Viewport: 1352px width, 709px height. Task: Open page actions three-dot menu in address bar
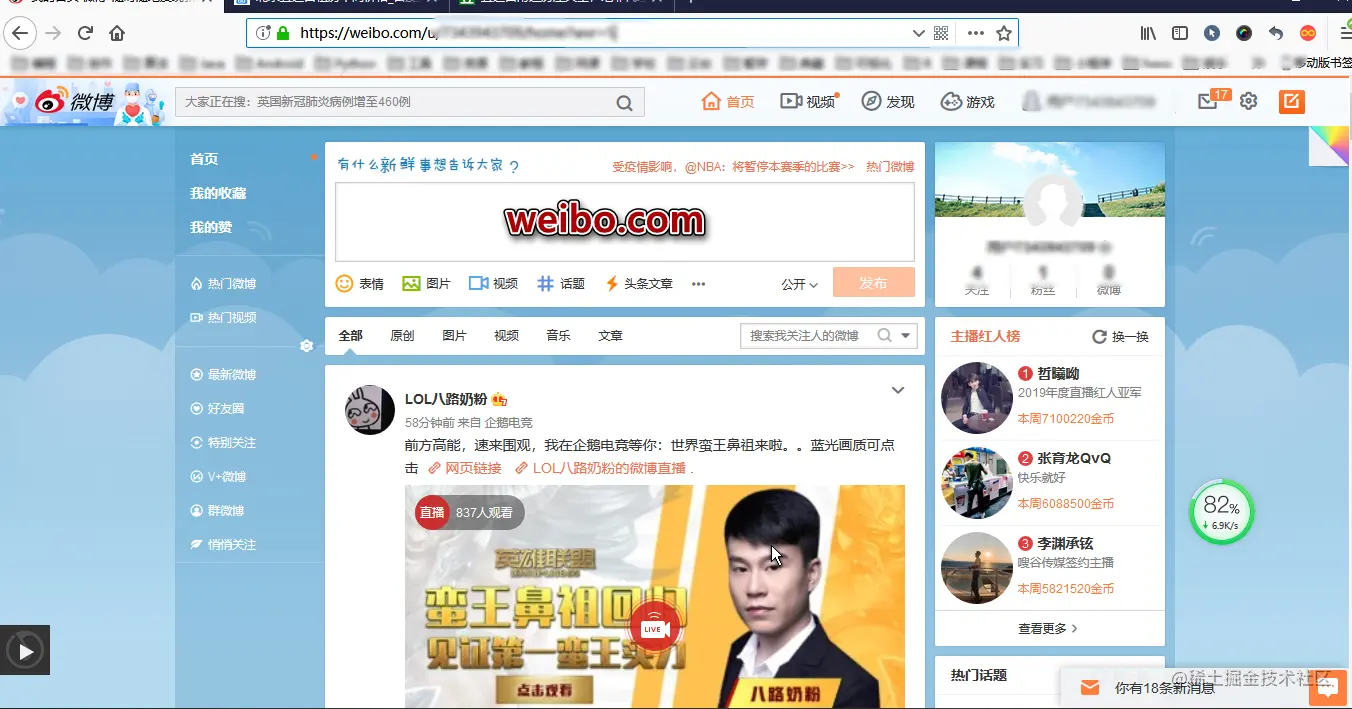click(x=975, y=33)
